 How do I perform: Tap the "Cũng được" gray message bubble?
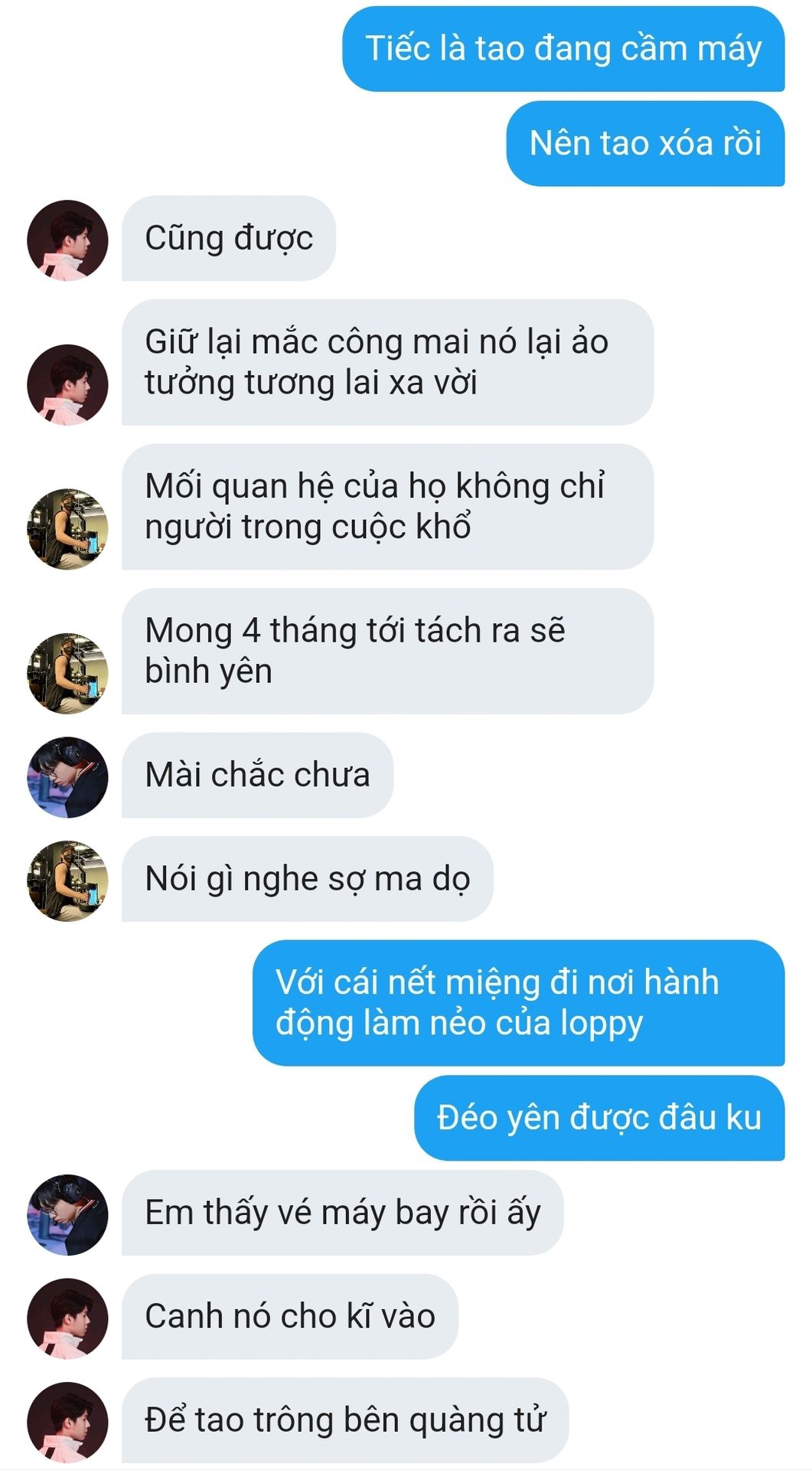tap(229, 238)
